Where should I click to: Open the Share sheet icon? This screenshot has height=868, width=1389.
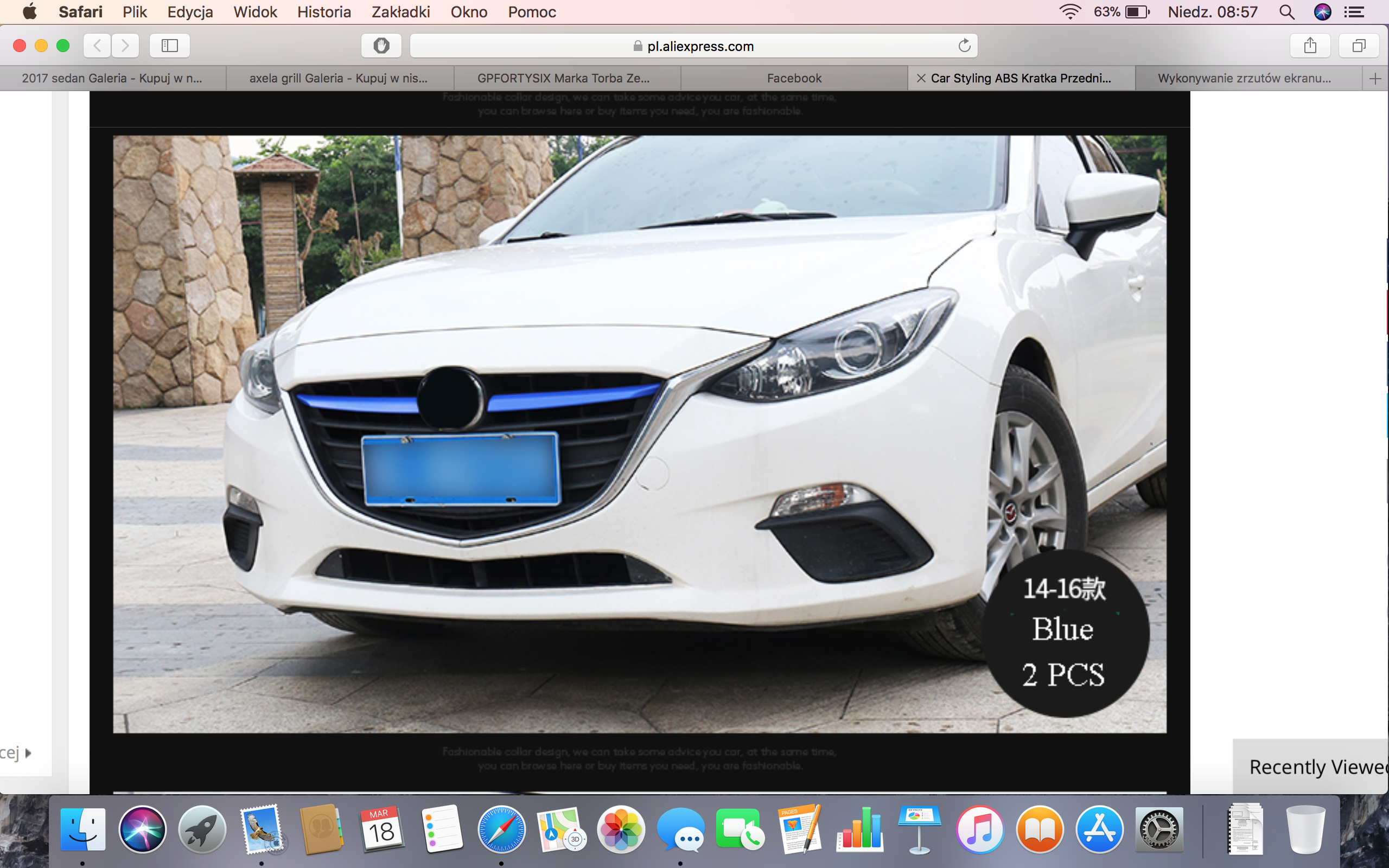pyautogui.click(x=1310, y=46)
